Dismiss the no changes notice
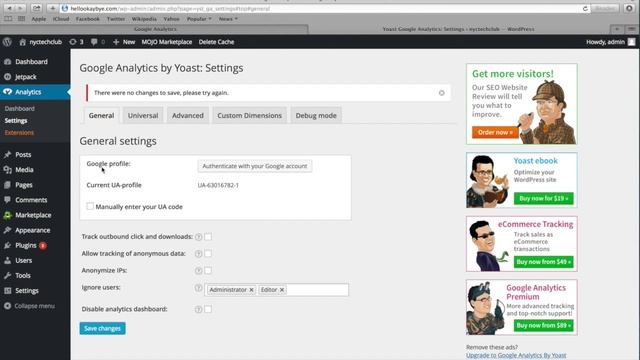The height and width of the screenshot is (360, 640). click(442, 93)
